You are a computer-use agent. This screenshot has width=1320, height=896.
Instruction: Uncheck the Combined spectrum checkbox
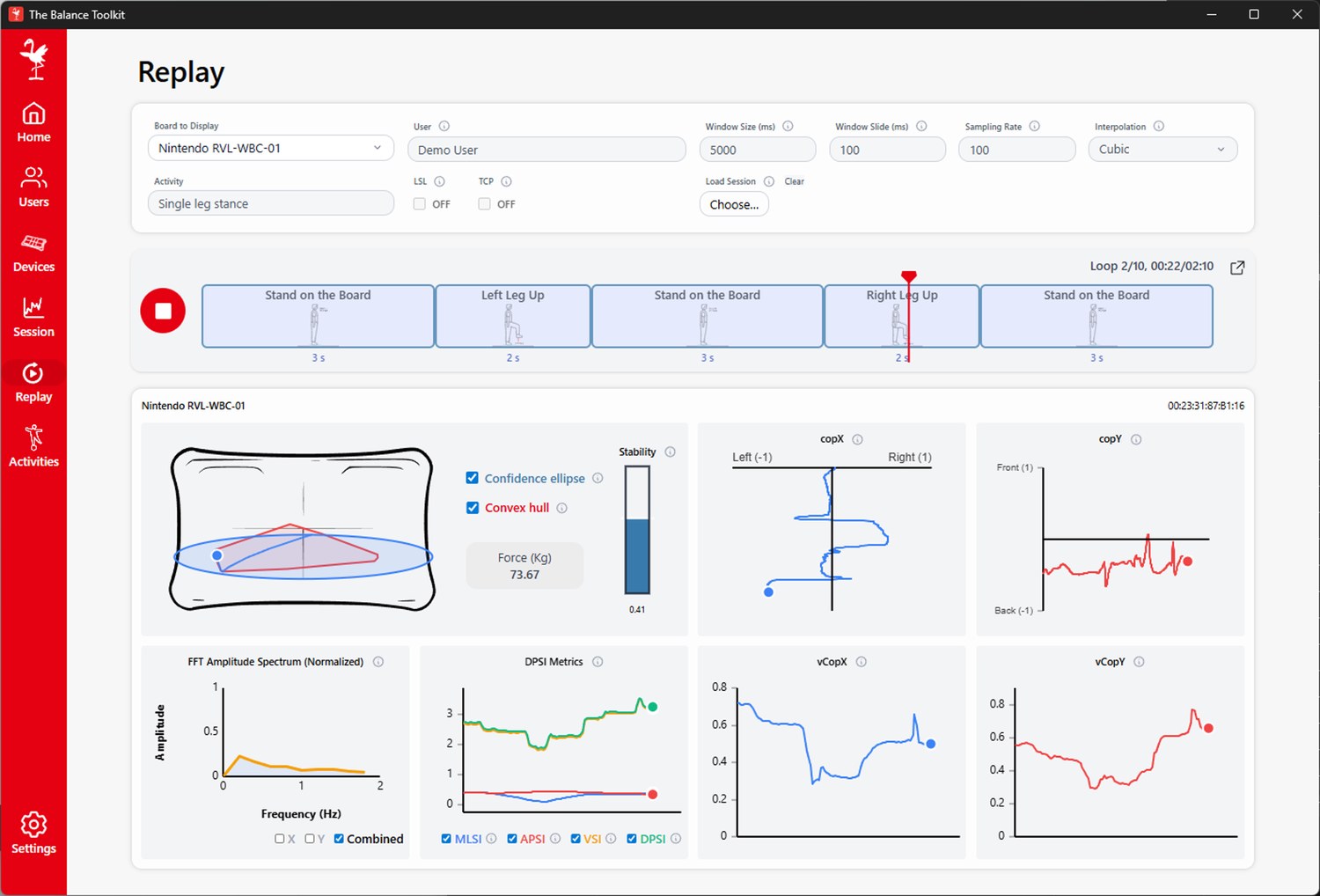tap(339, 839)
